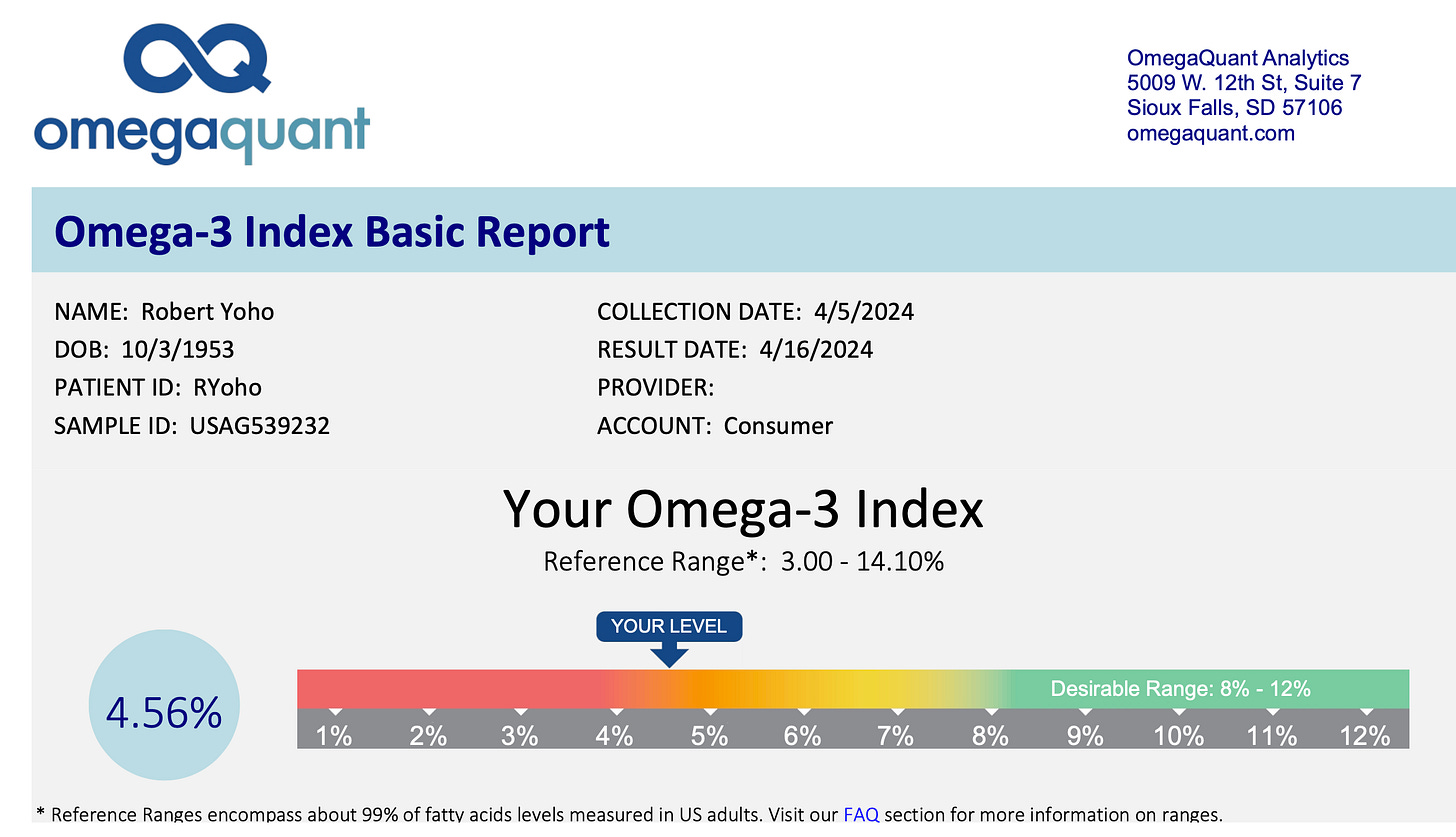Screen dimensions: 1456x837
Task: Click the Sioux Falls, SD 57106 line
Action: tap(1234, 108)
